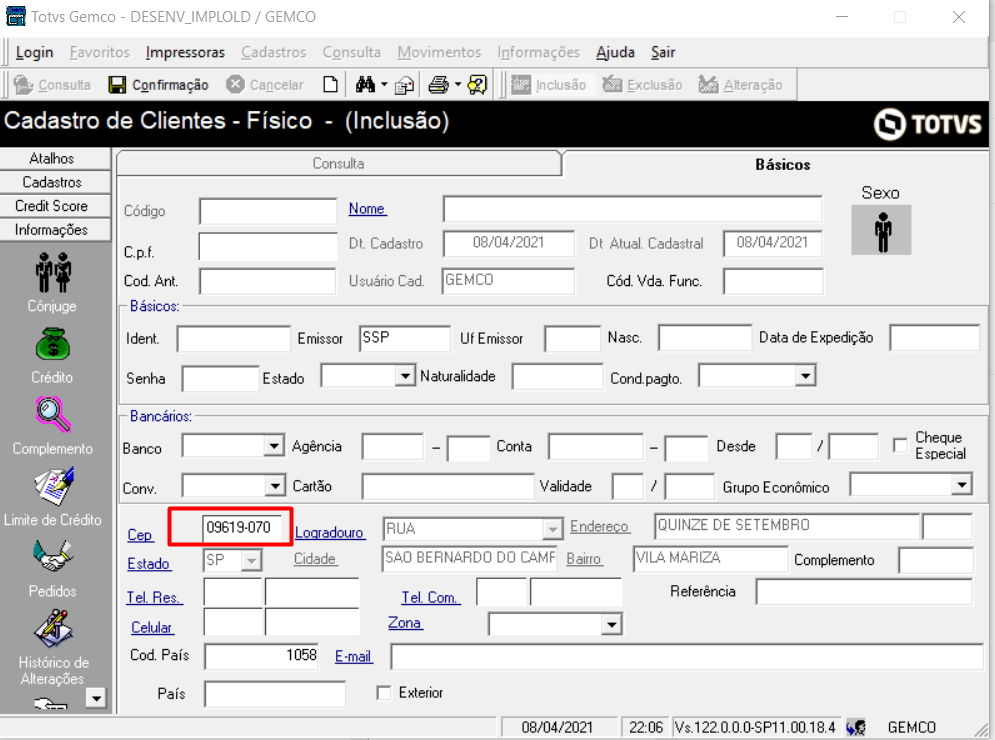Click the Cancelar toolbar button
Viewport: 995px width, 740px height.
pos(266,85)
